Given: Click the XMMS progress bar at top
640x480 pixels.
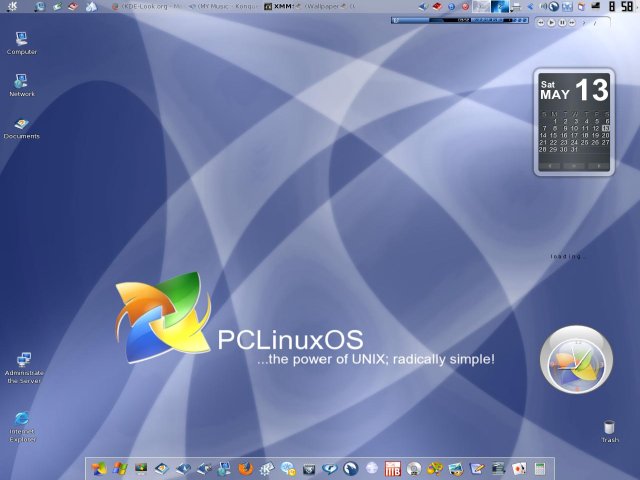Looking at the screenshot, I should click(x=460, y=20).
